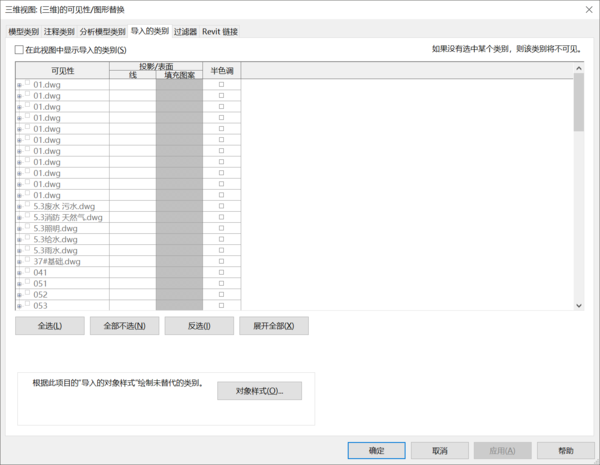Toggle visibility checkbox for 053 row
The width and height of the screenshot is (600, 465).
[27, 305]
